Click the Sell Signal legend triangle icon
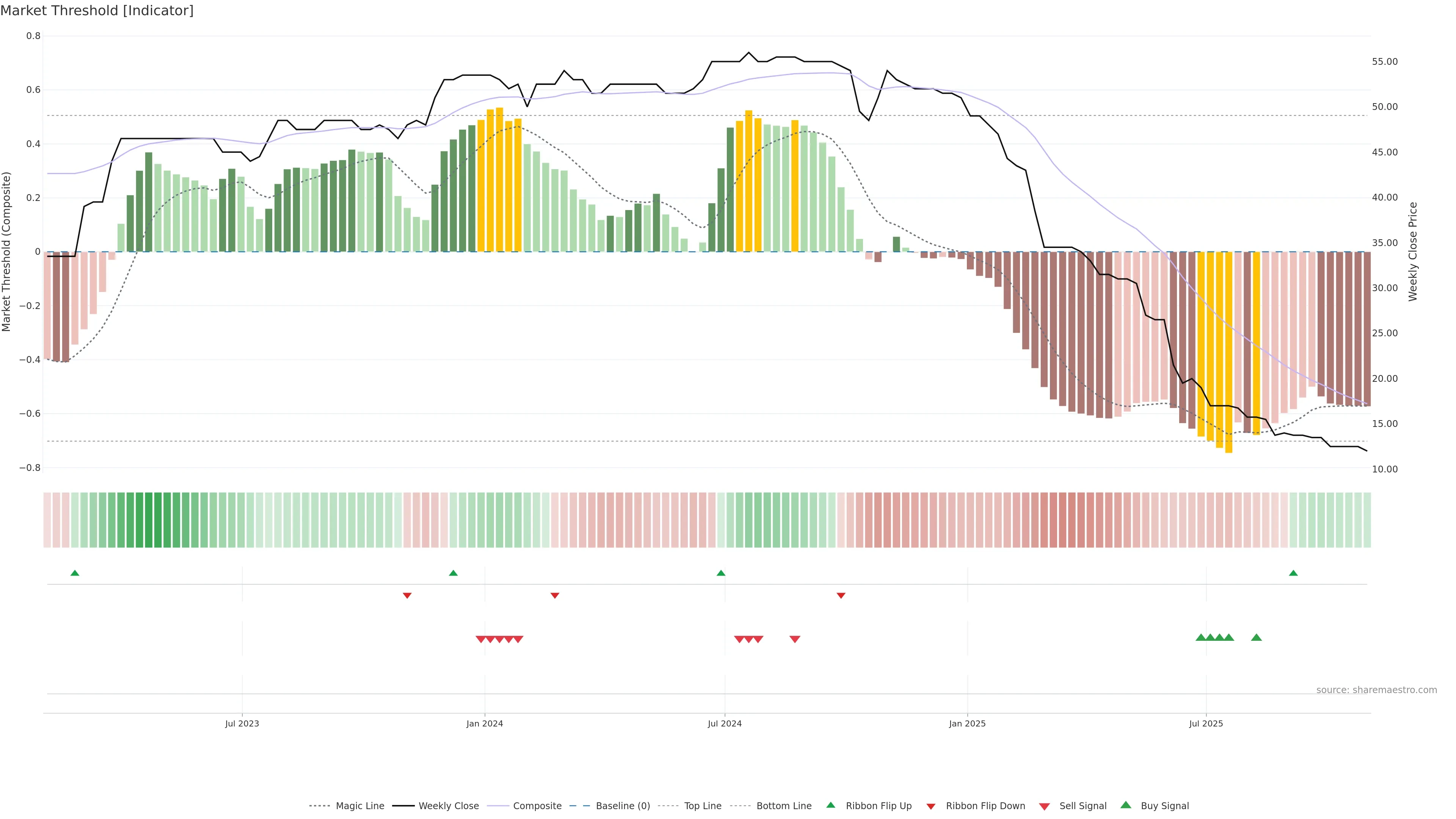The width and height of the screenshot is (1456, 819). pyautogui.click(x=1045, y=806)
